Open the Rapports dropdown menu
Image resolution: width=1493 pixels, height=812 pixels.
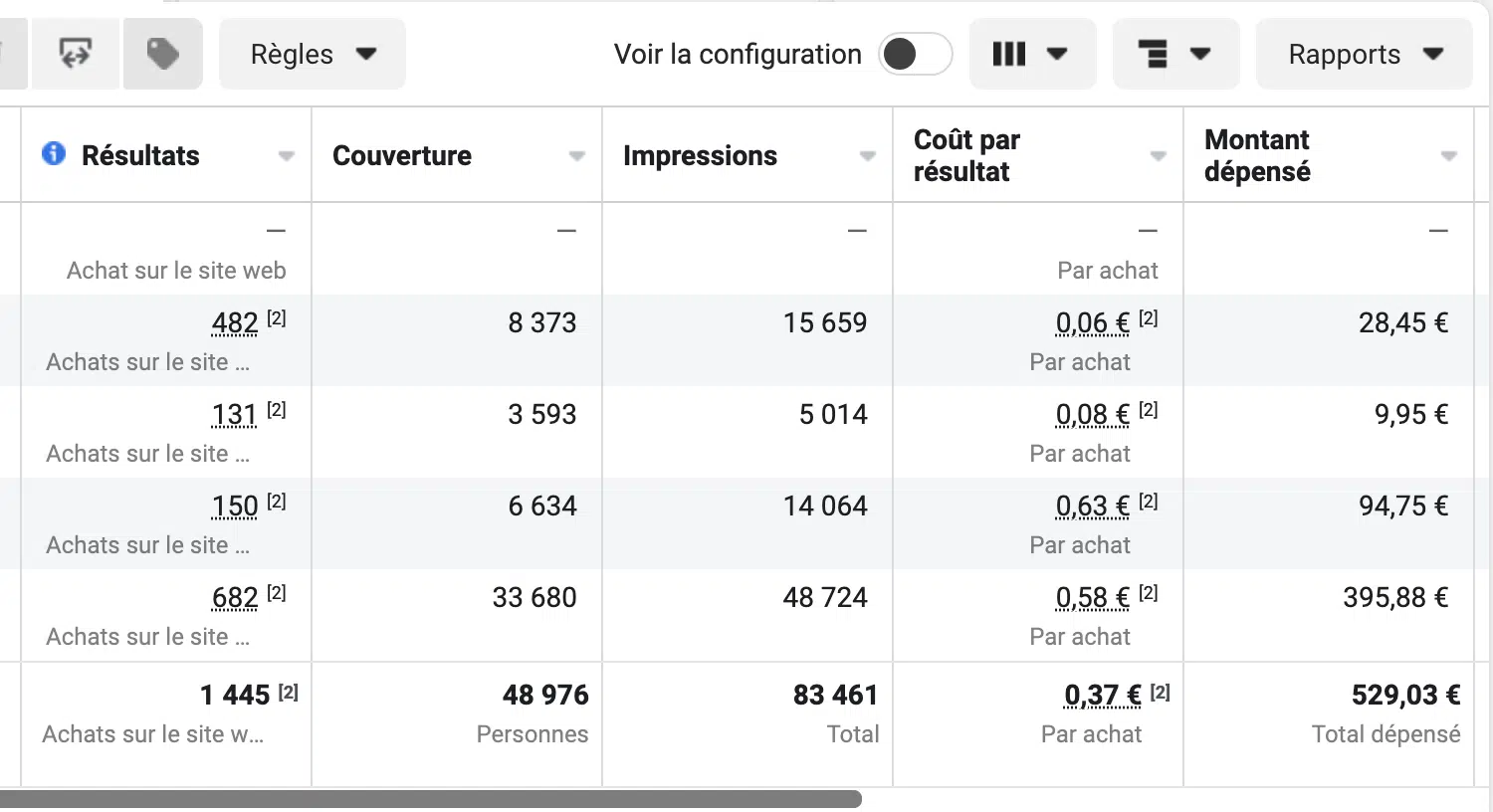[x=1364, y=54]
